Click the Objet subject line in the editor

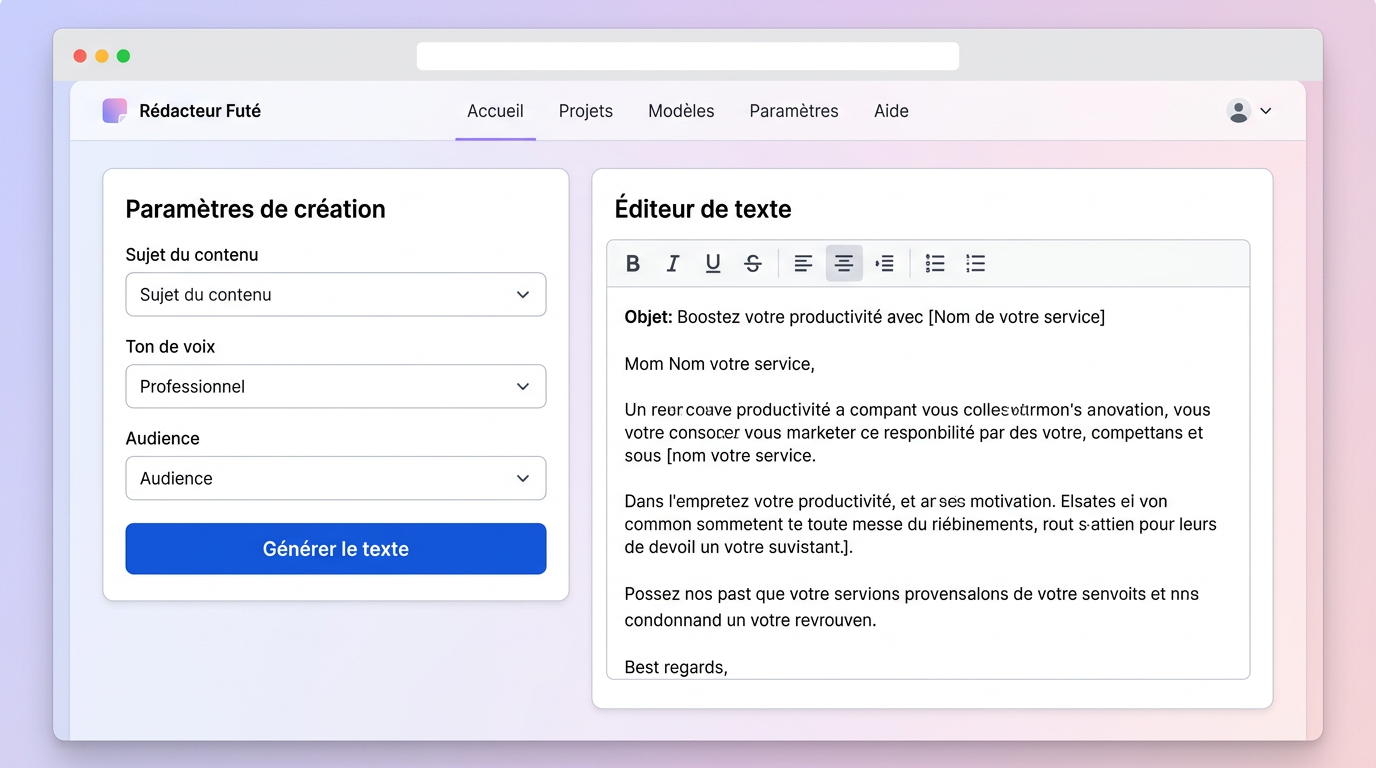(x=865, y=317)
